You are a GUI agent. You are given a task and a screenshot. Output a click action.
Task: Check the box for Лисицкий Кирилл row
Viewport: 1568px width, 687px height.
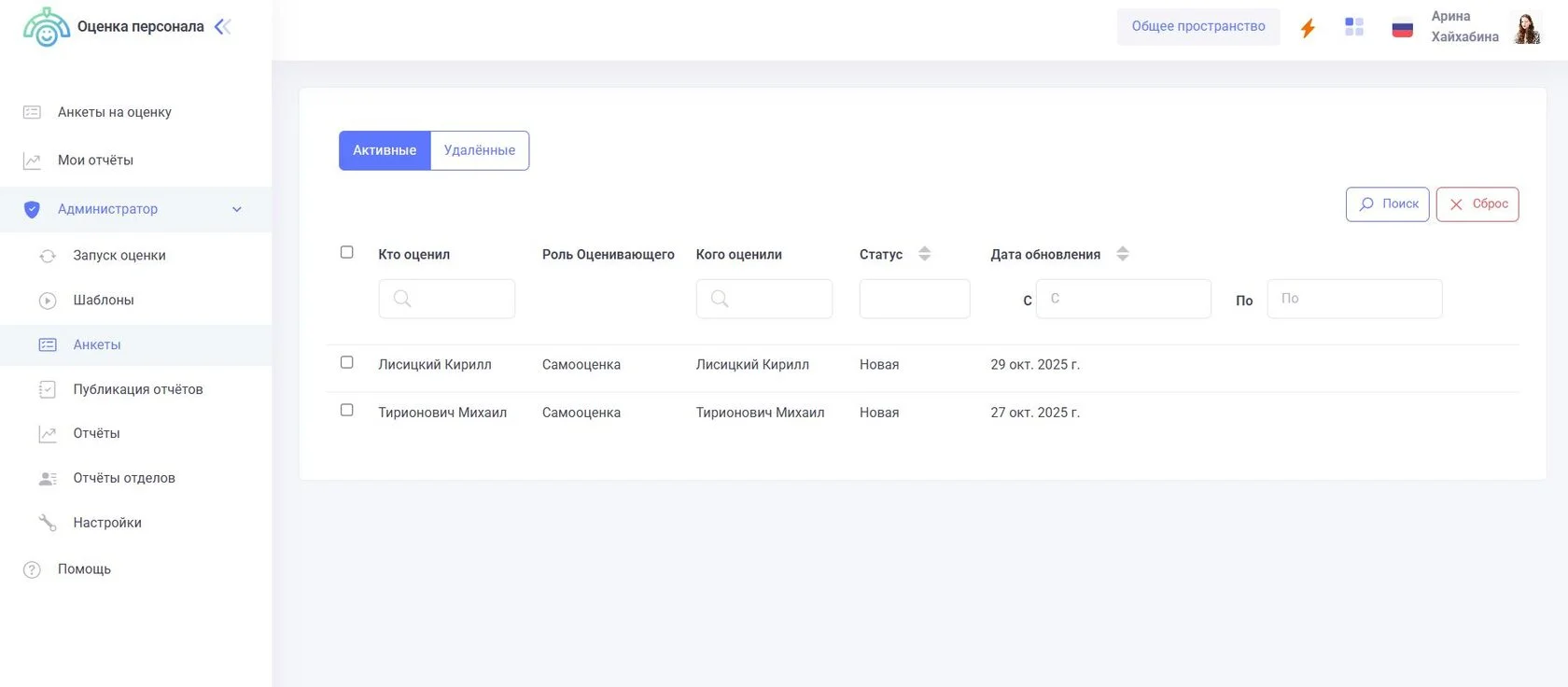347,362
